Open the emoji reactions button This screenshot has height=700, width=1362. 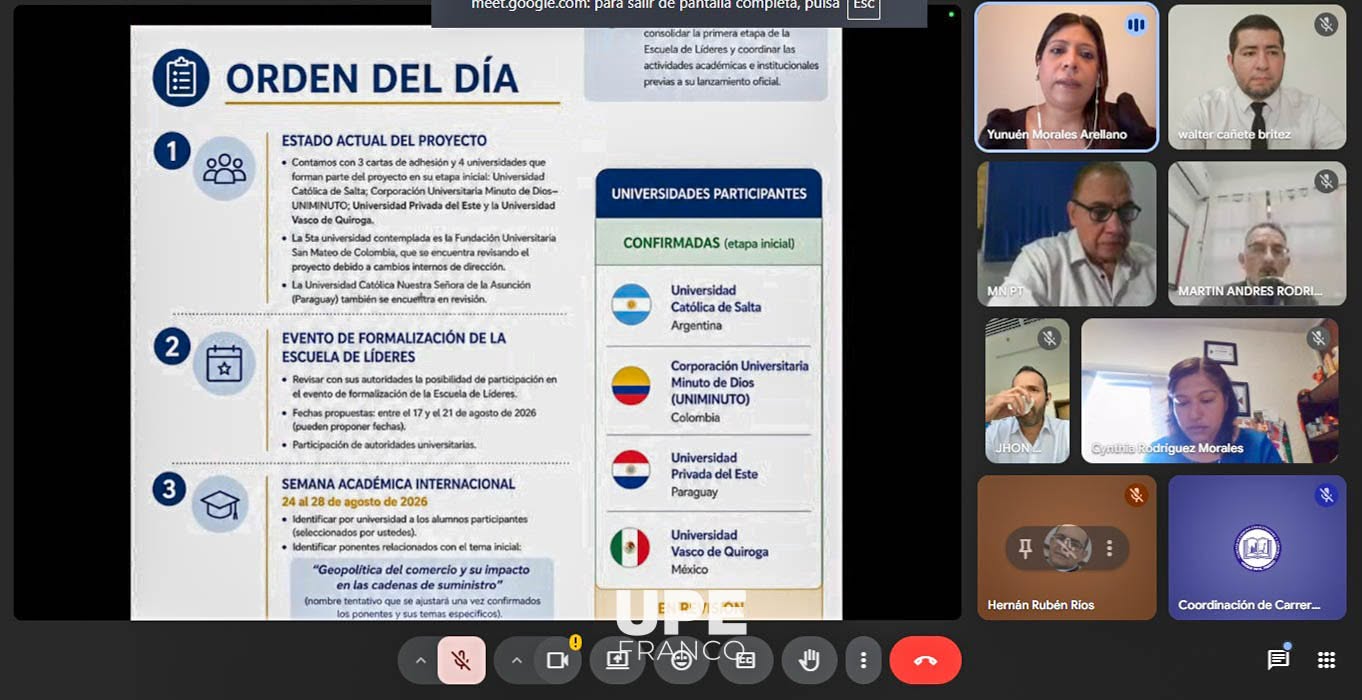click(682, 660)
